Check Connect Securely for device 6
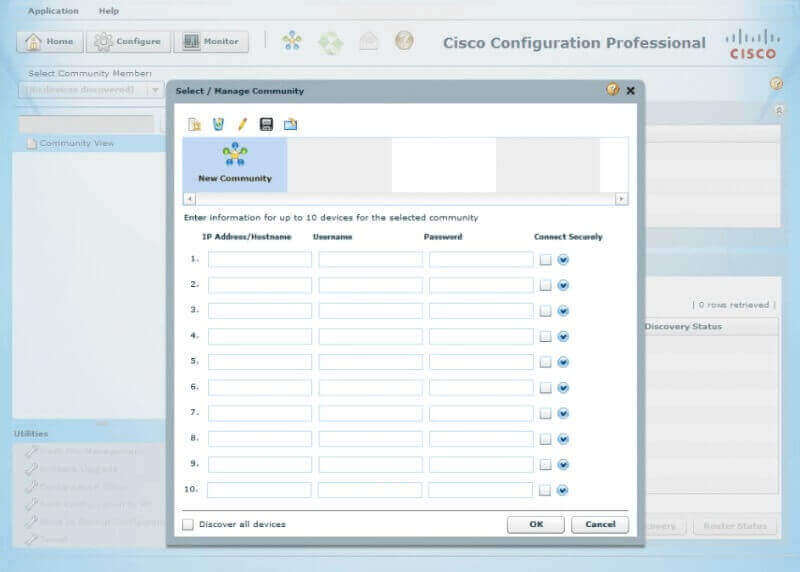Screen dimensions: 800x572 (x=545, y=388)
